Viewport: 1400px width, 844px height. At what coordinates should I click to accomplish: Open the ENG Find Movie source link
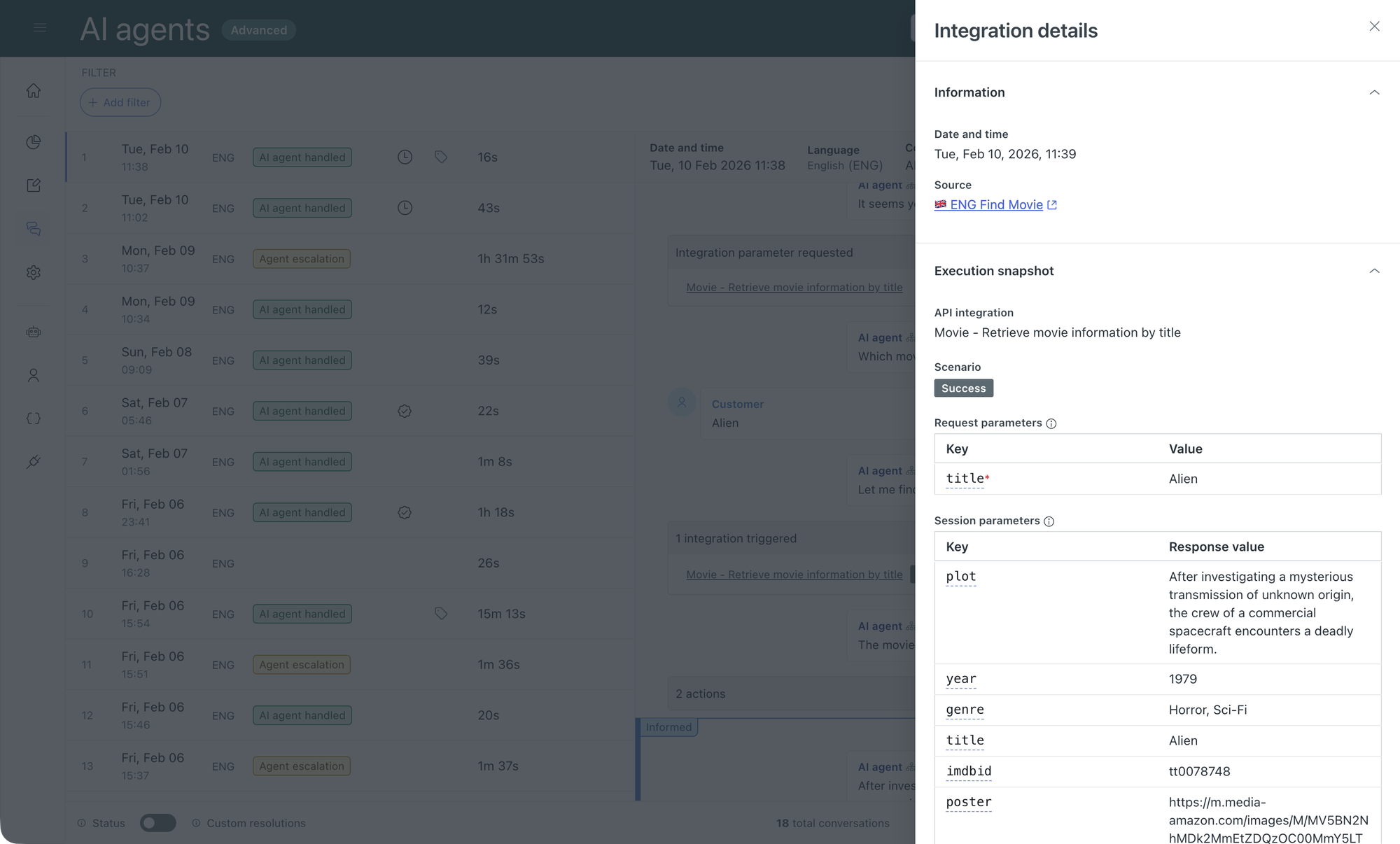[x=996, y=204]
